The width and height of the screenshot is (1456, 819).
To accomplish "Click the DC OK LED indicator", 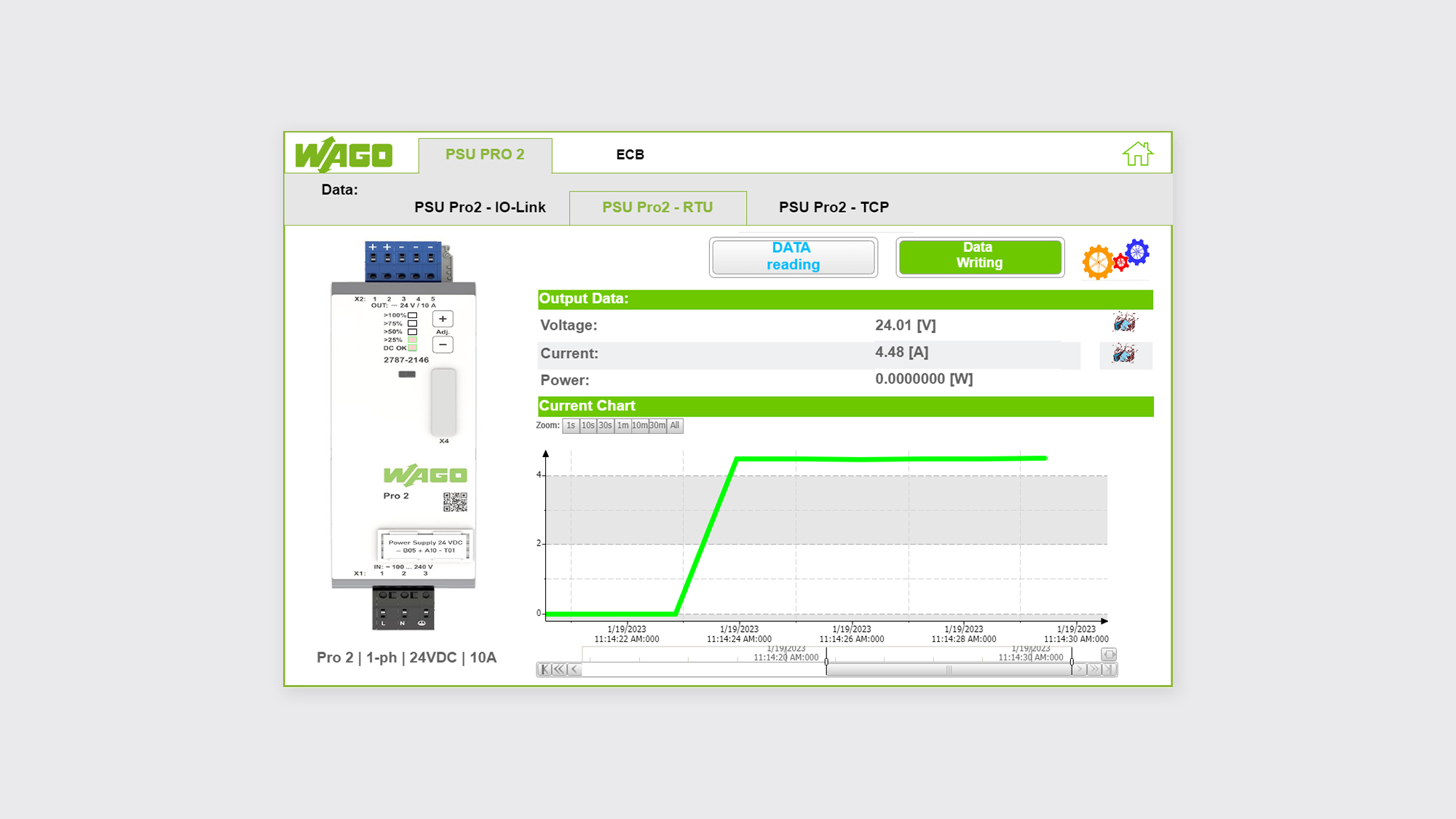I will (x=413, y=348).
